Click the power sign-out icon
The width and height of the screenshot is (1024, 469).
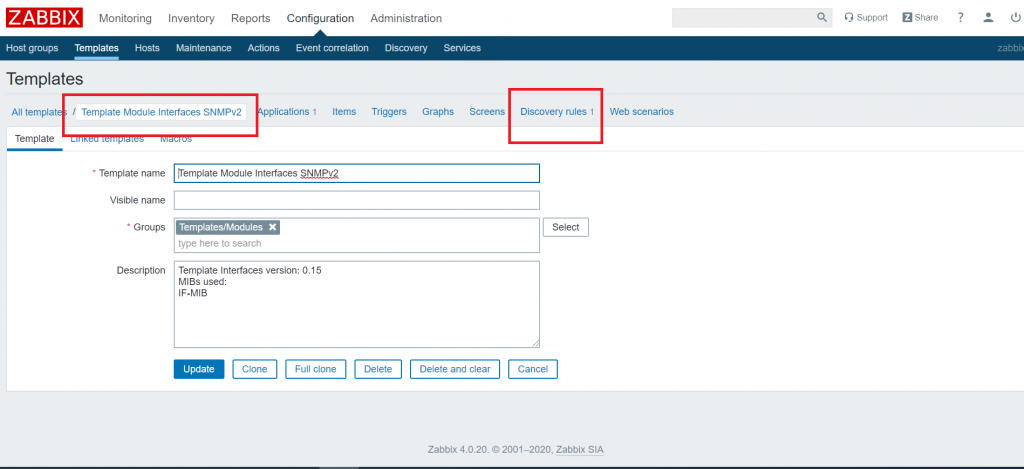pyautogui.click(x=1016, y=18)
